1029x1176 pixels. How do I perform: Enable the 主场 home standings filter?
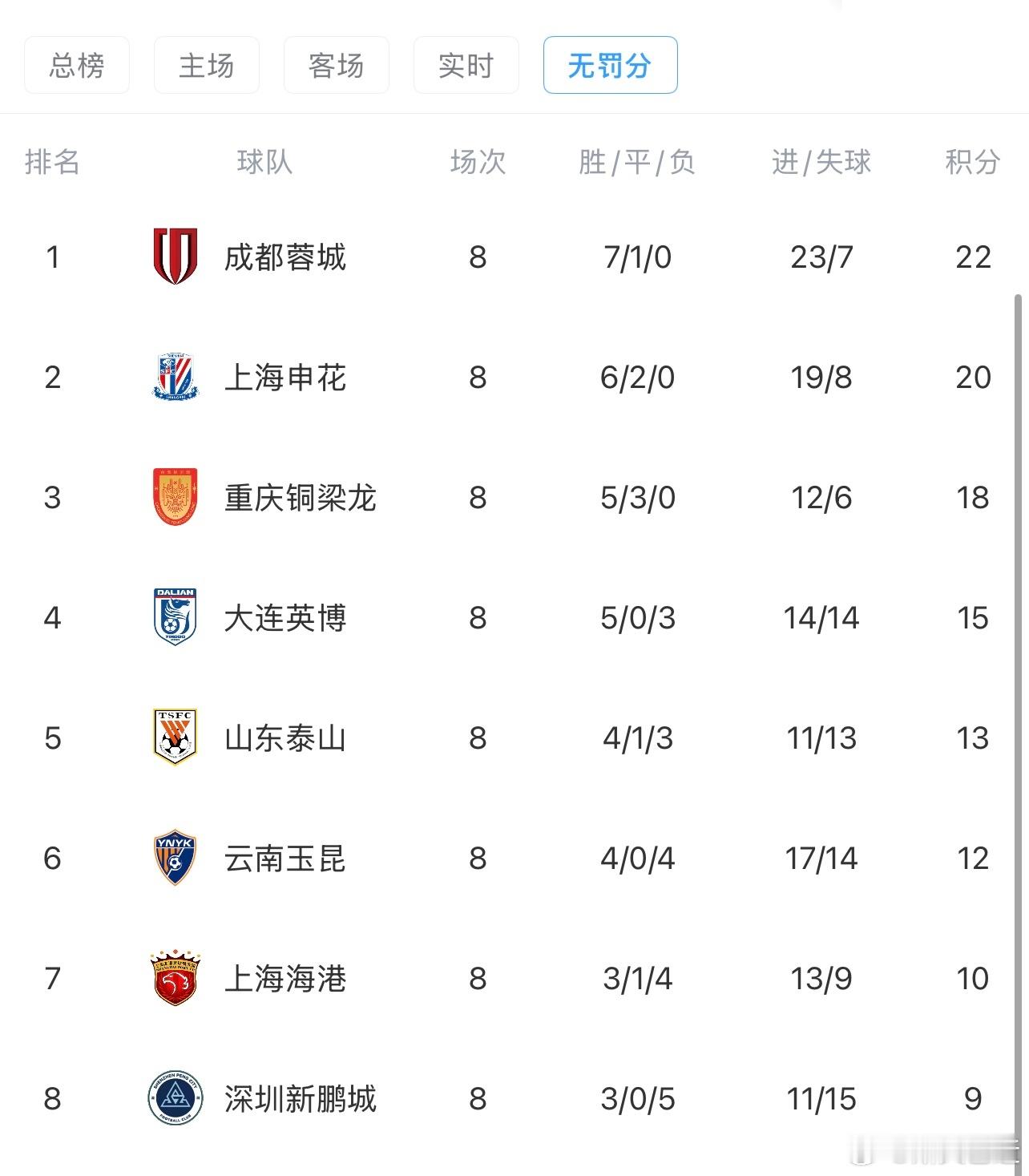[x=206, y=67]
